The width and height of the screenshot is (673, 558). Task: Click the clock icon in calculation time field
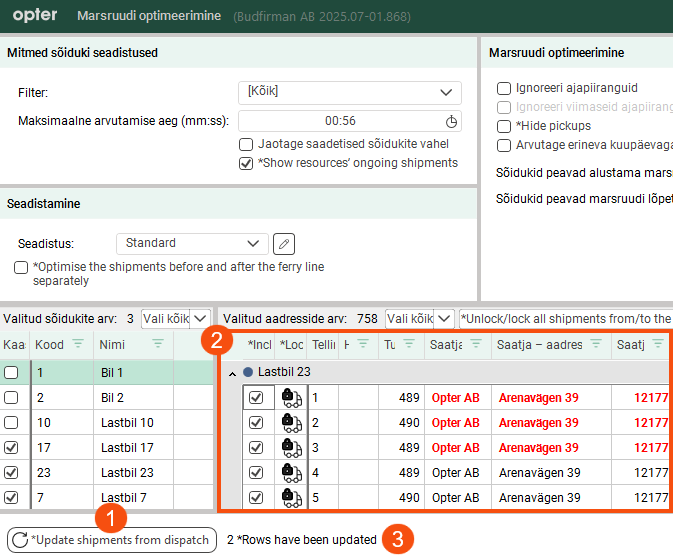click(451, 121)
